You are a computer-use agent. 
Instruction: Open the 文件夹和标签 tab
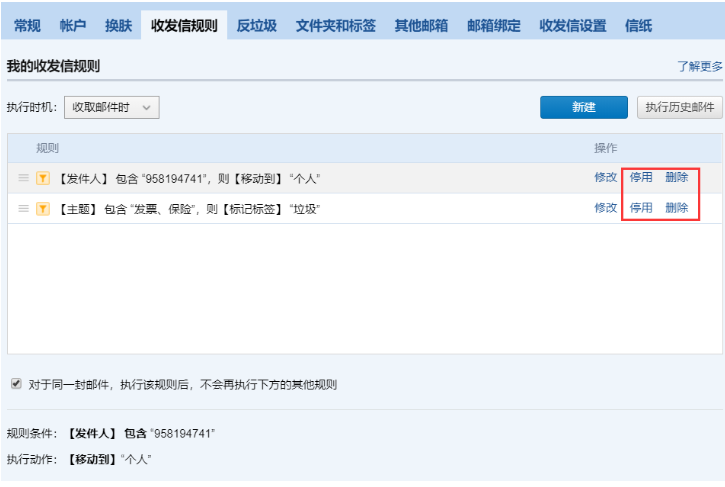pos(336,26)
